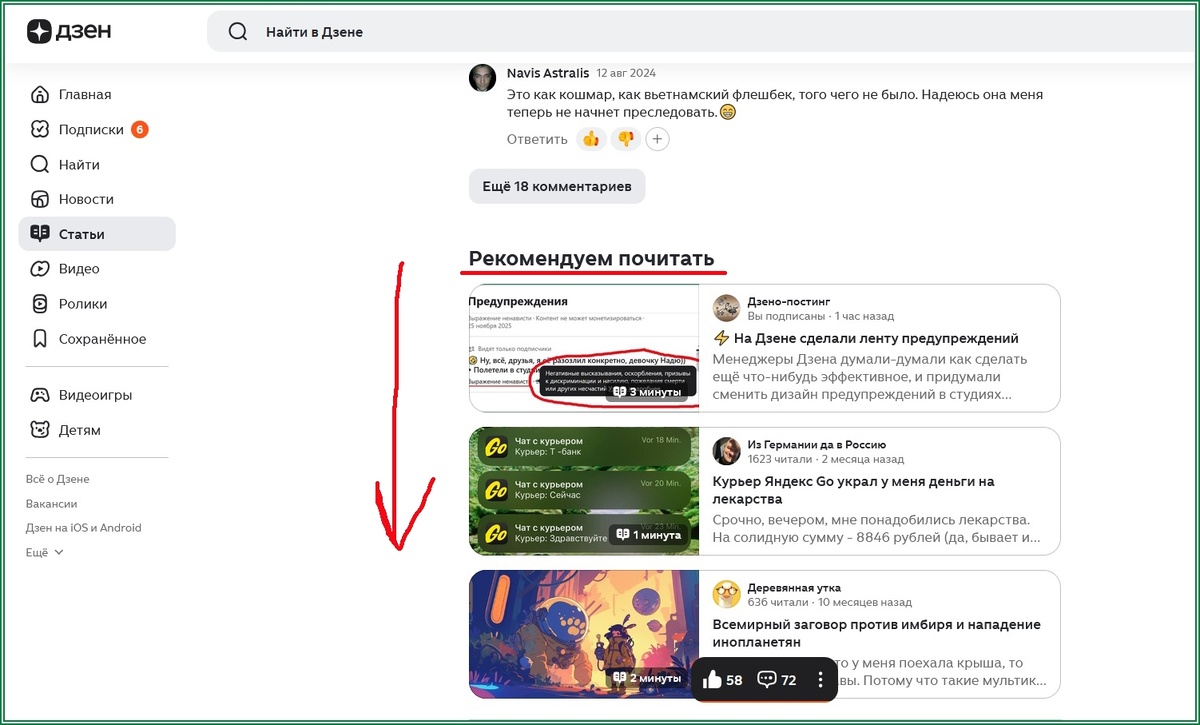Open the plus button to add another reaction
The height and width of the screenshot is (725, 1200).
click(x=657, y=139)
